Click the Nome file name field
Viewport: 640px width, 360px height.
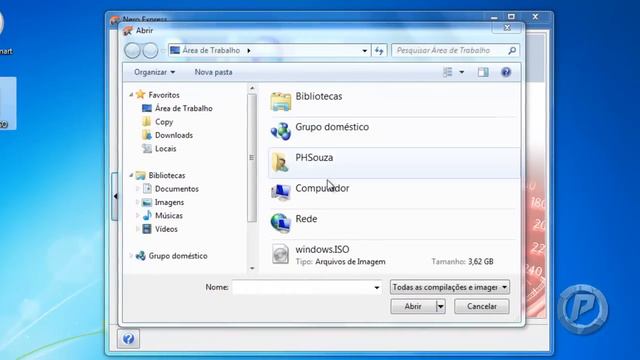coord(302,287)
